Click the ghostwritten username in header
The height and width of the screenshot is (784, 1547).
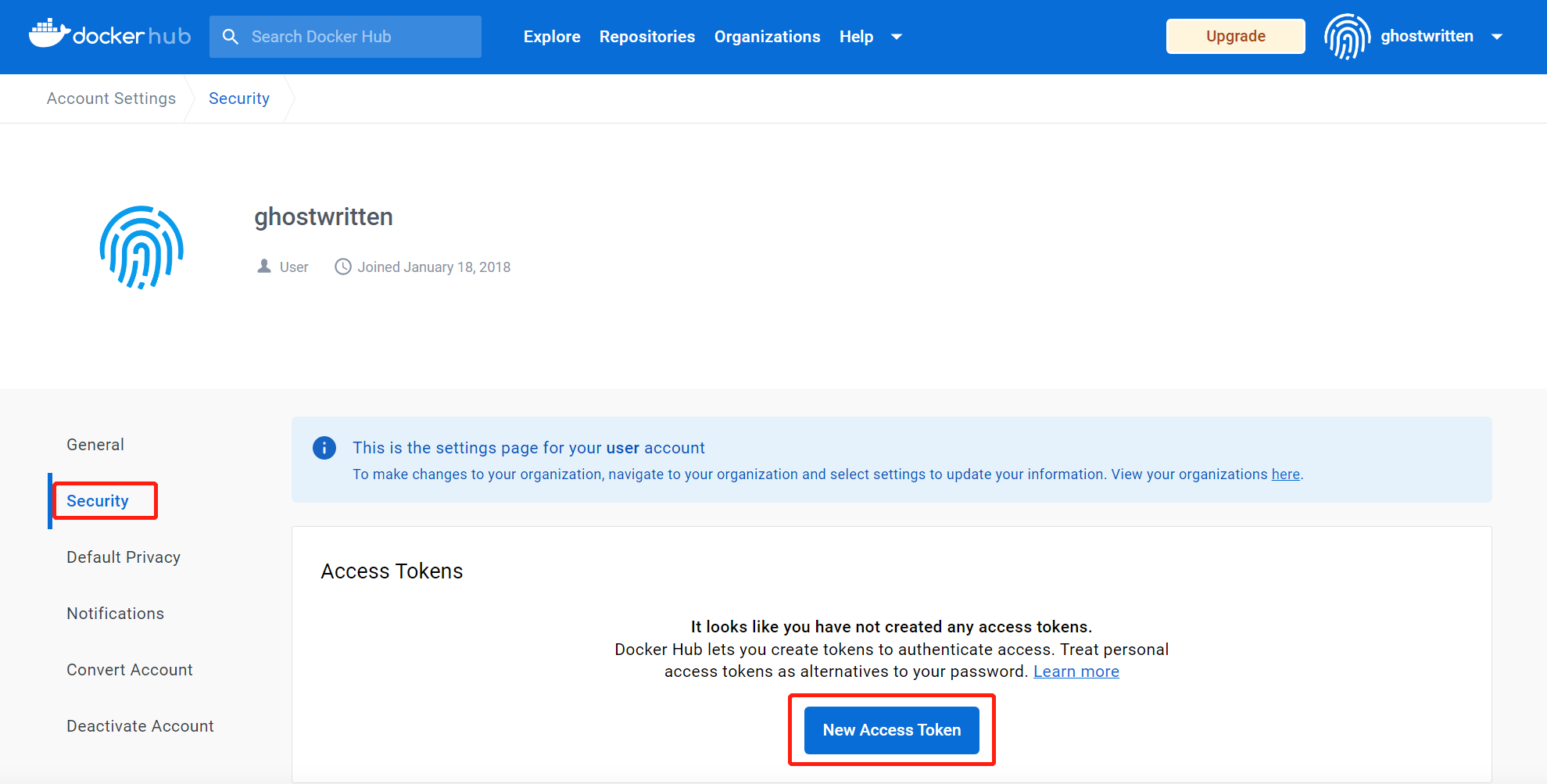coord(1427,36)
